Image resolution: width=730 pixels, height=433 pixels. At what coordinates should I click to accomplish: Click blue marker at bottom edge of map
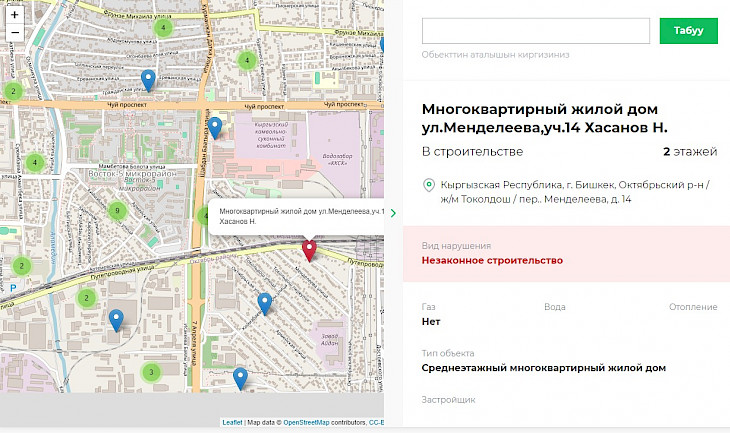[240, 377]
